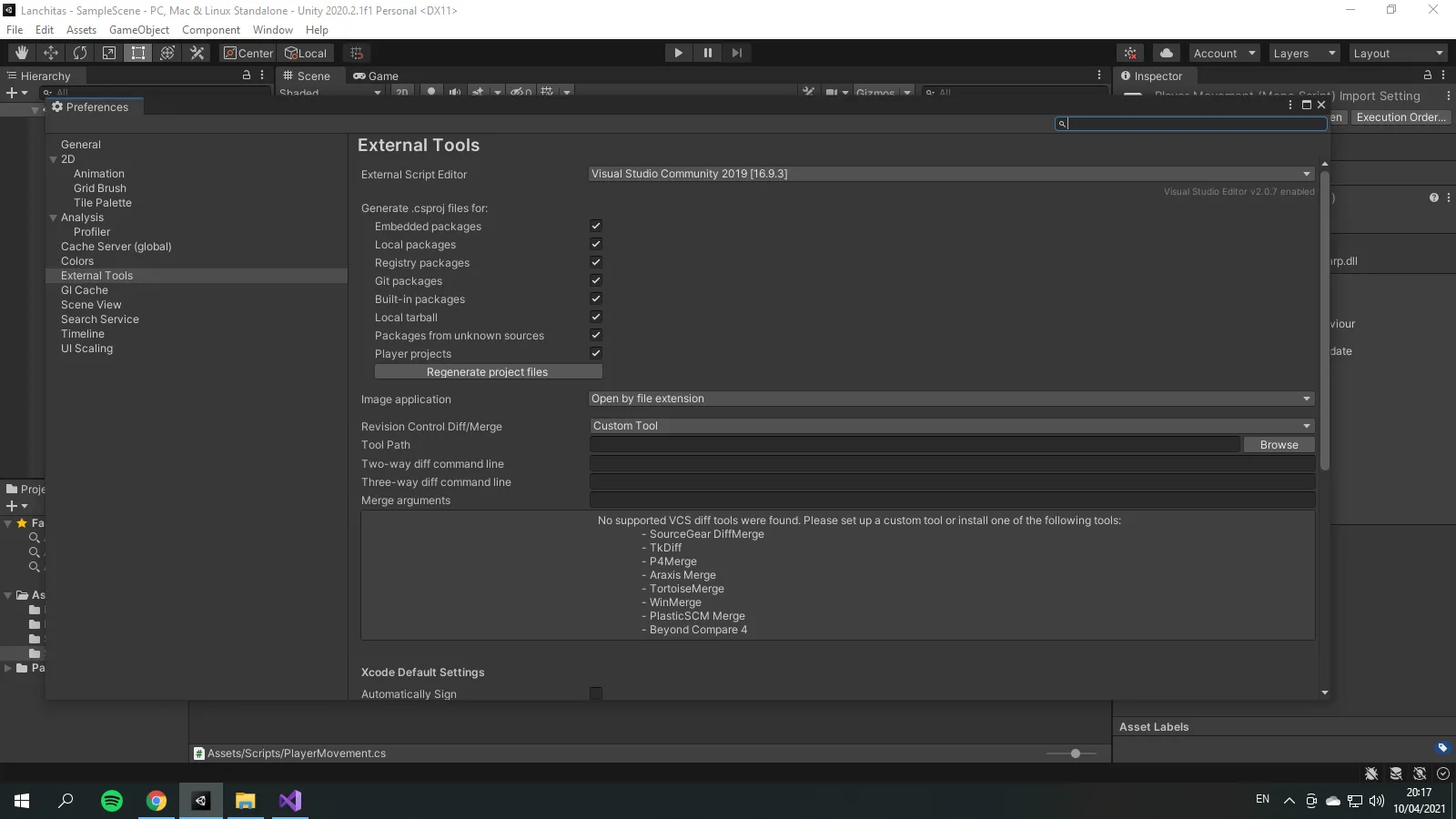Select the Scale tool
1456x819 pixels.
pos(109,53)
